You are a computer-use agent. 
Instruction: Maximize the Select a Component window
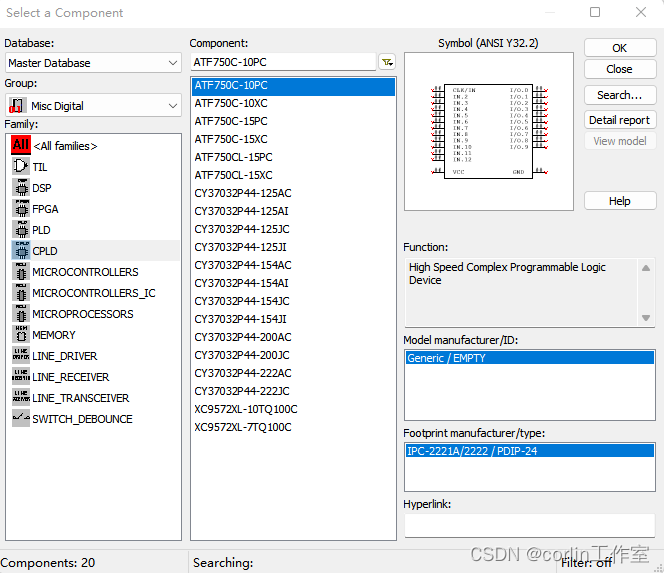(x=595, y=12)
